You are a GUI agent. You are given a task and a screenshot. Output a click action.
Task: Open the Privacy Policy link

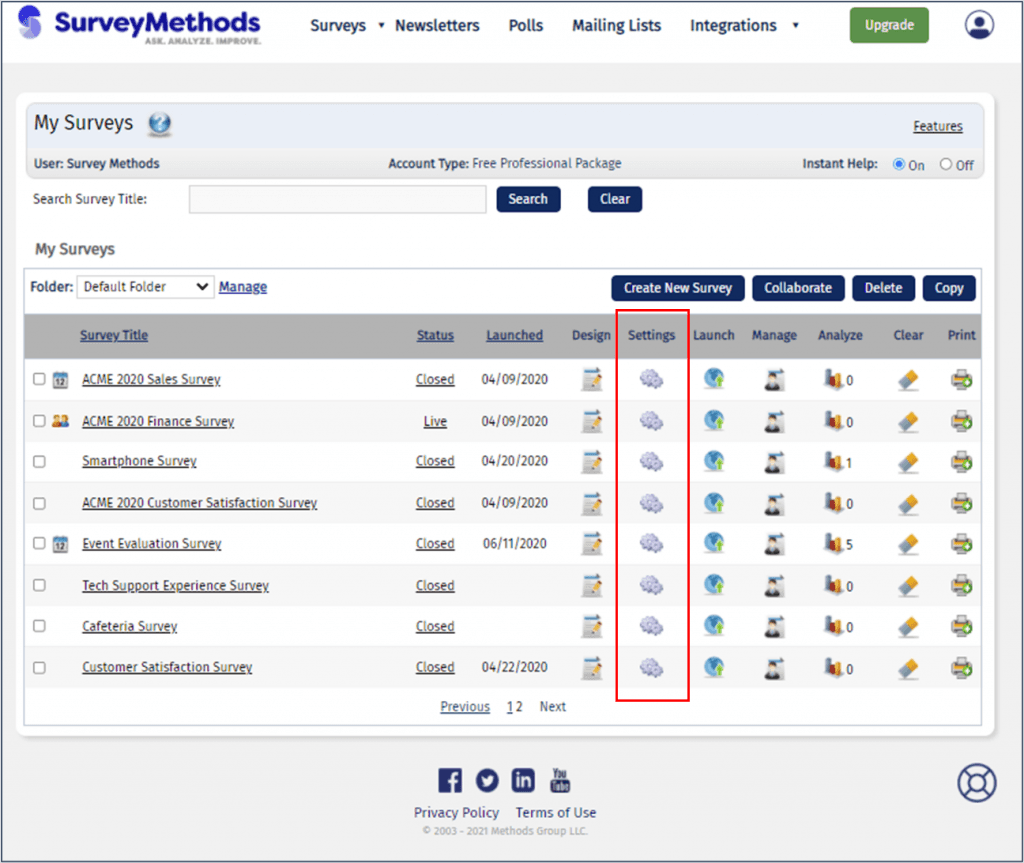pos(456,813)
